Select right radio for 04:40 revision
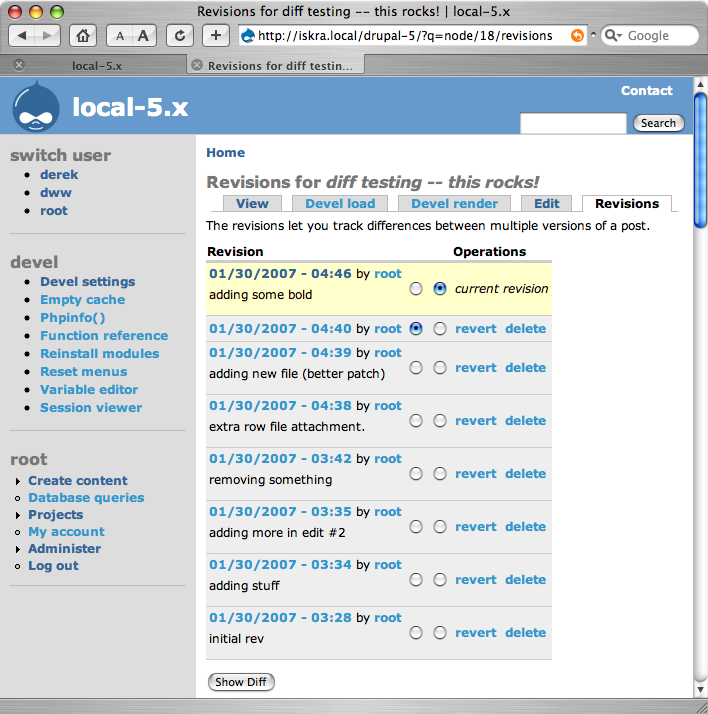708x714 pixels. tap(440, 328)
